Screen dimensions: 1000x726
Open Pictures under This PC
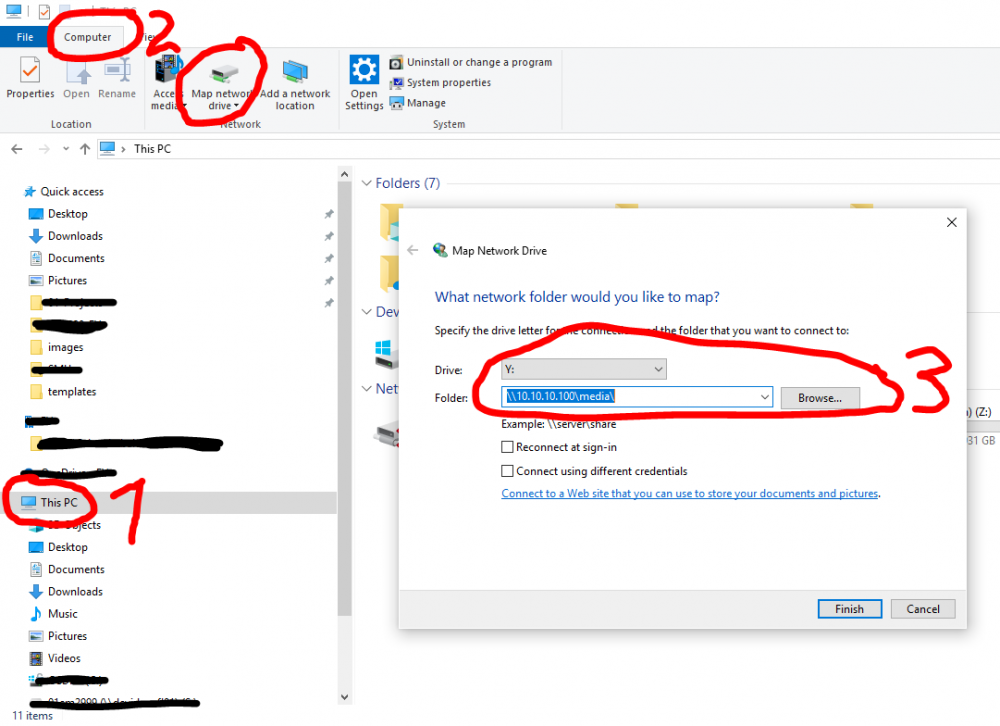click(59, 637)
